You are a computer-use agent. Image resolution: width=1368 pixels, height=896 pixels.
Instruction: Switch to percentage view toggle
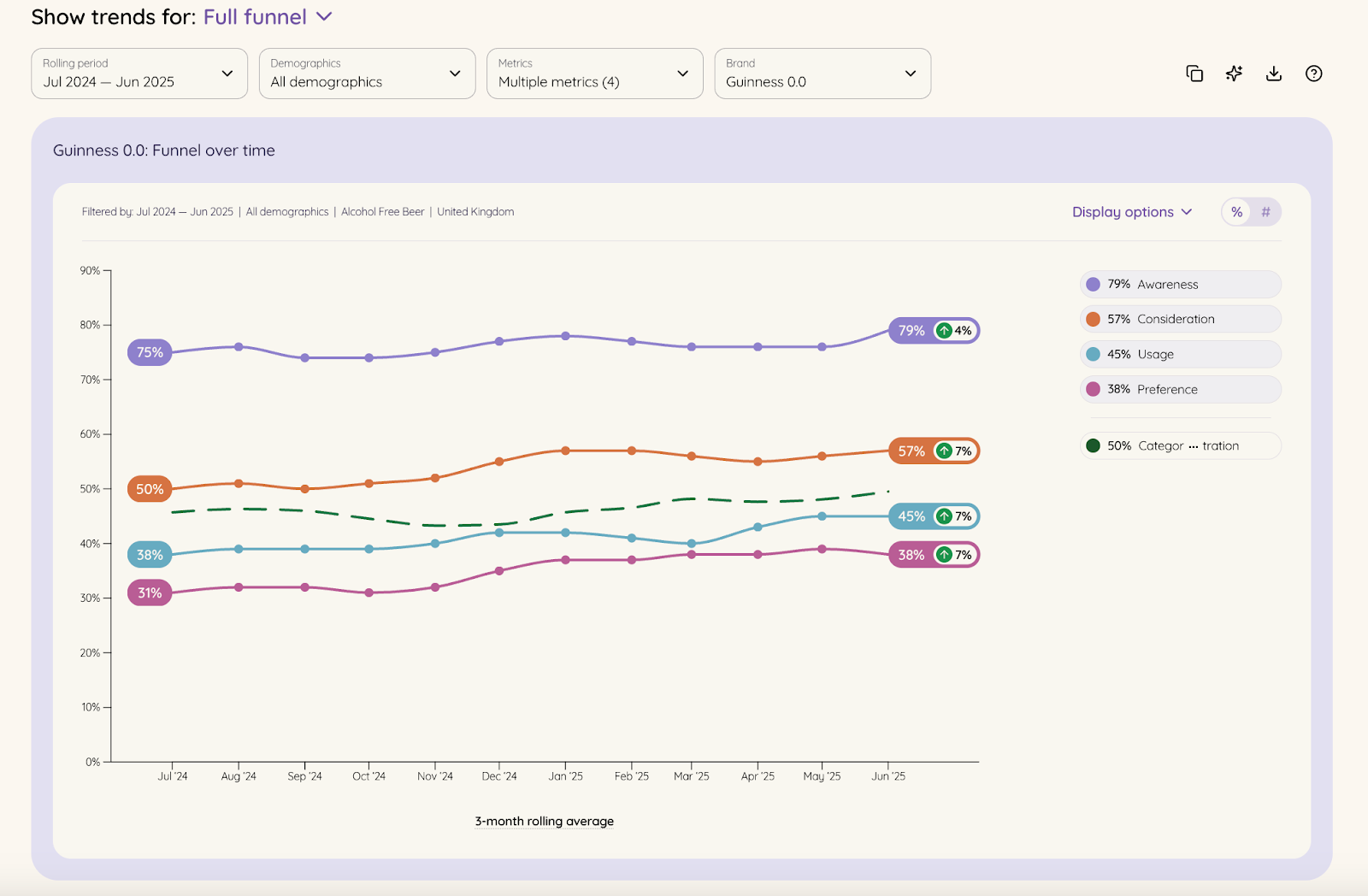tap(1236, 212)
